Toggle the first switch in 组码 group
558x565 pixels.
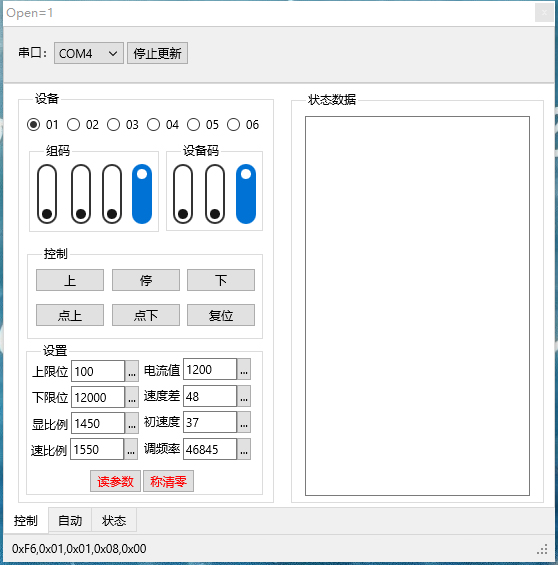(x=47, y=194)
